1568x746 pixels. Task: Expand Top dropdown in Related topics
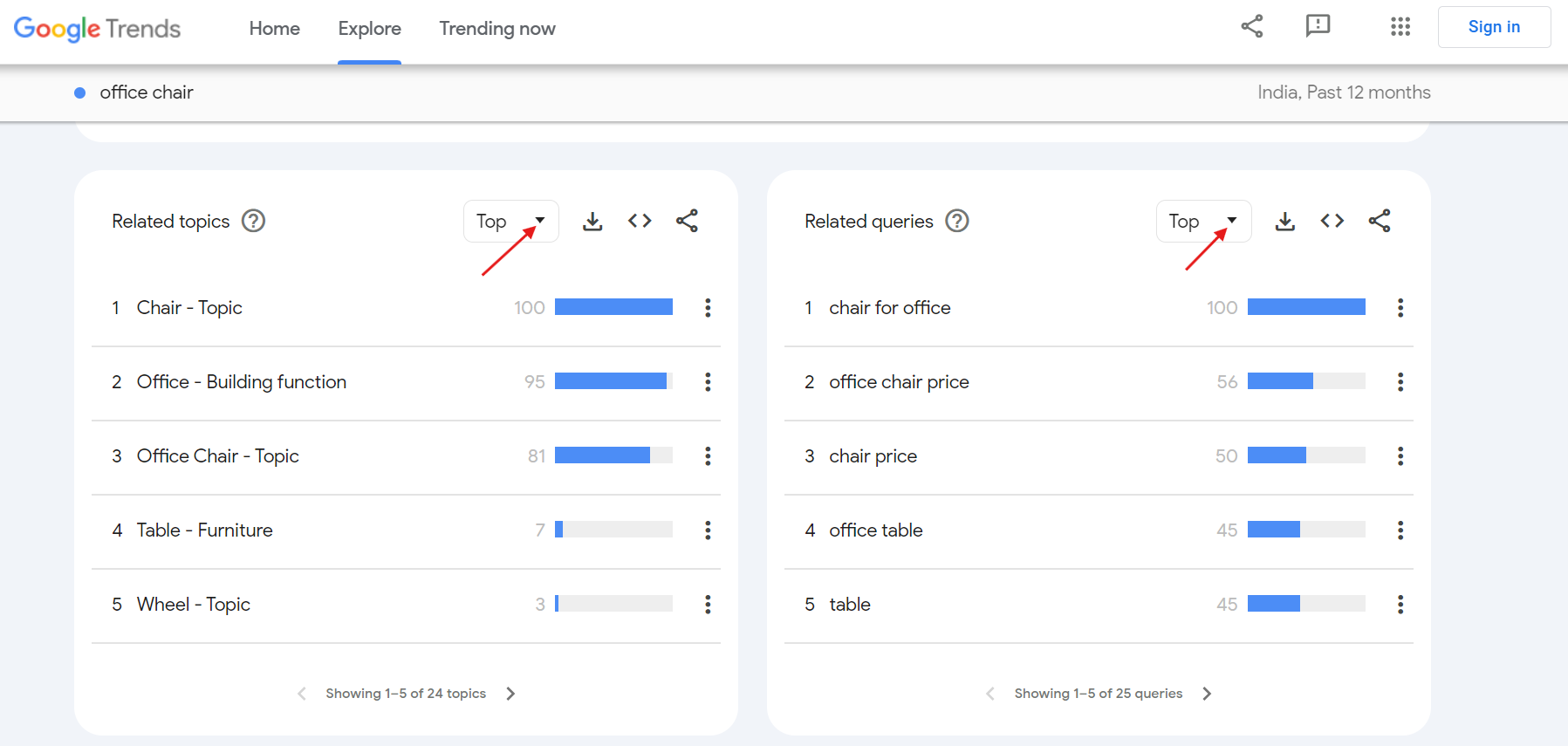tap(510, 222)
